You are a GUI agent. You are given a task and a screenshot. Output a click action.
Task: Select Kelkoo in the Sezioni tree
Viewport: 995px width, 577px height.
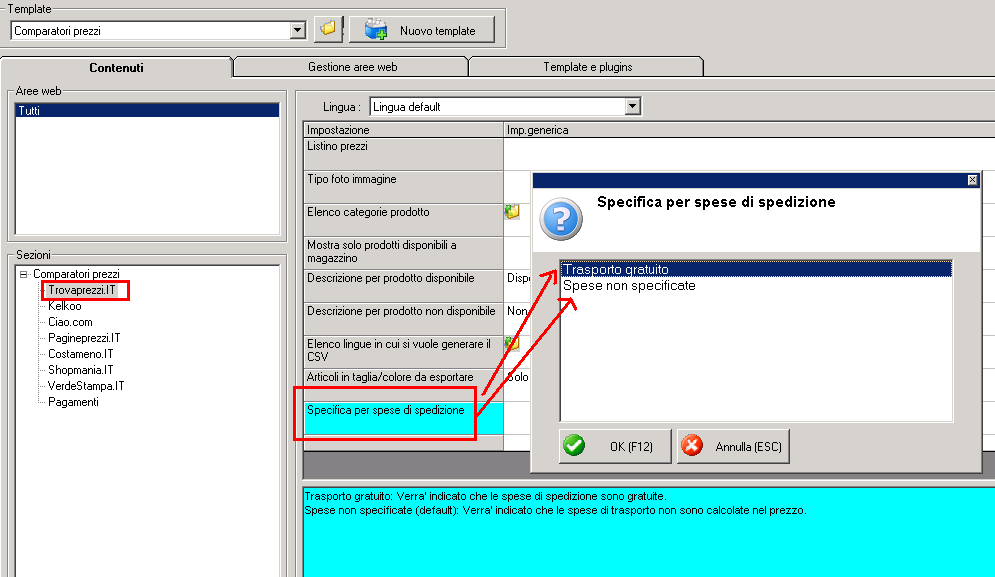65,306
